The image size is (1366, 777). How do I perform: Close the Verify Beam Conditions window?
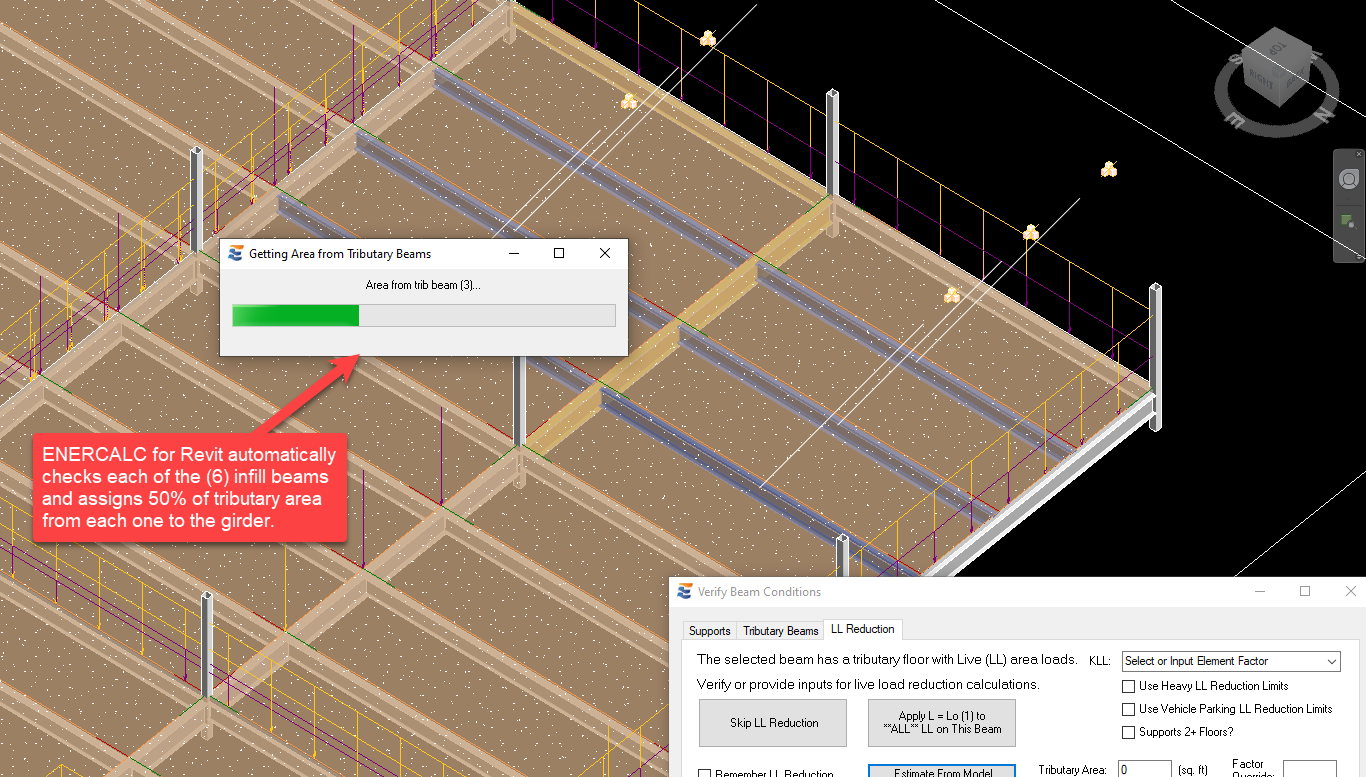(1351, 591)
